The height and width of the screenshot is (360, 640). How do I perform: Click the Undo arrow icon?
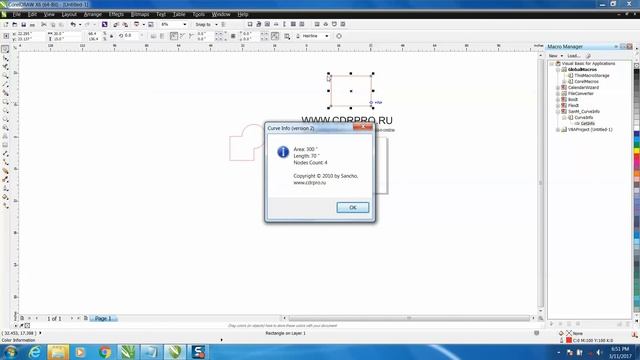[73, 24]
